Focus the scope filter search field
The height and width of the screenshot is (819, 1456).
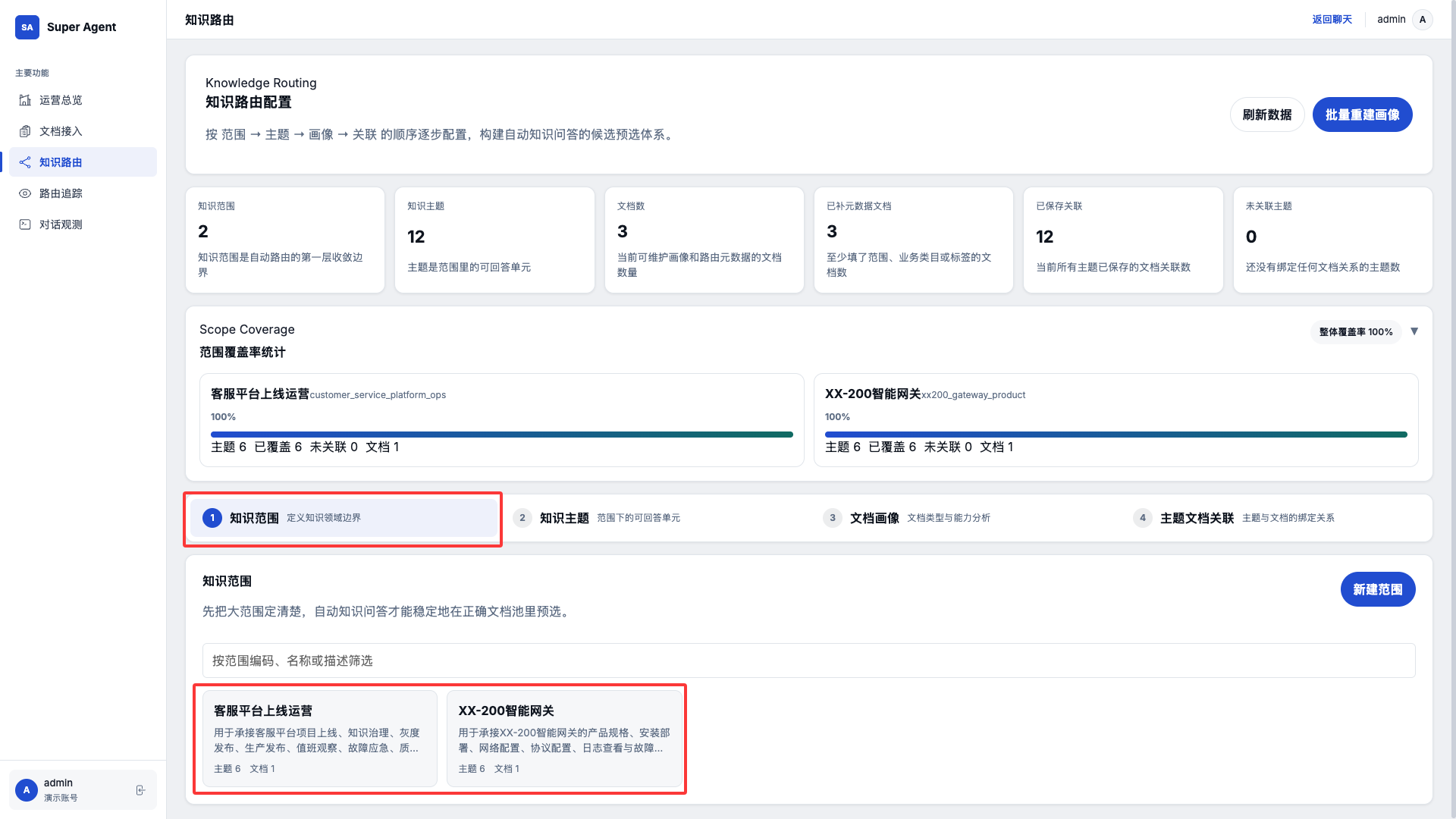[x=808, y=661]
